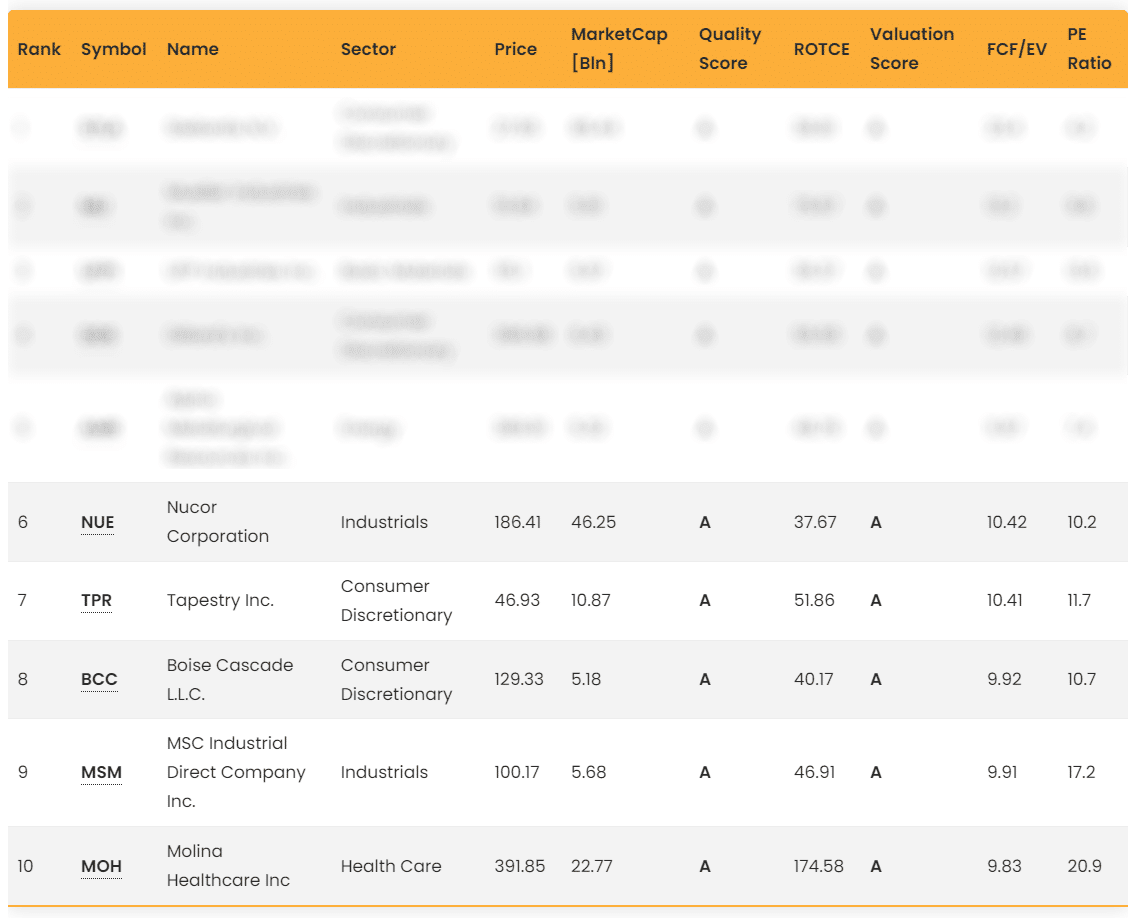Screen dimensions: 1138x918
Task: Open the TPR ticker symbol link
Action: (x=97, y=601)
